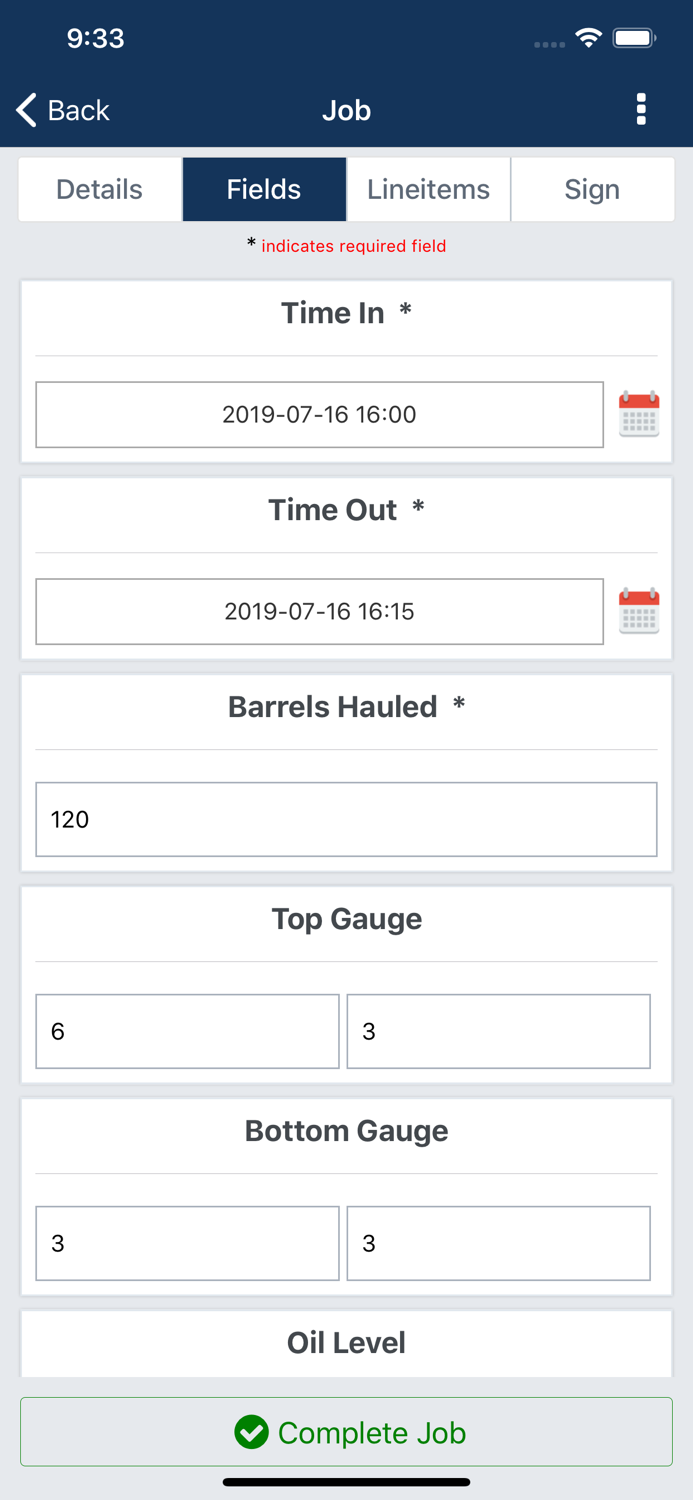Image resolution: width=693 pixels, height=1500 pixels.
Task: Open the Lineitems tab
Action: pyautogui.click(x=428, y=189)
